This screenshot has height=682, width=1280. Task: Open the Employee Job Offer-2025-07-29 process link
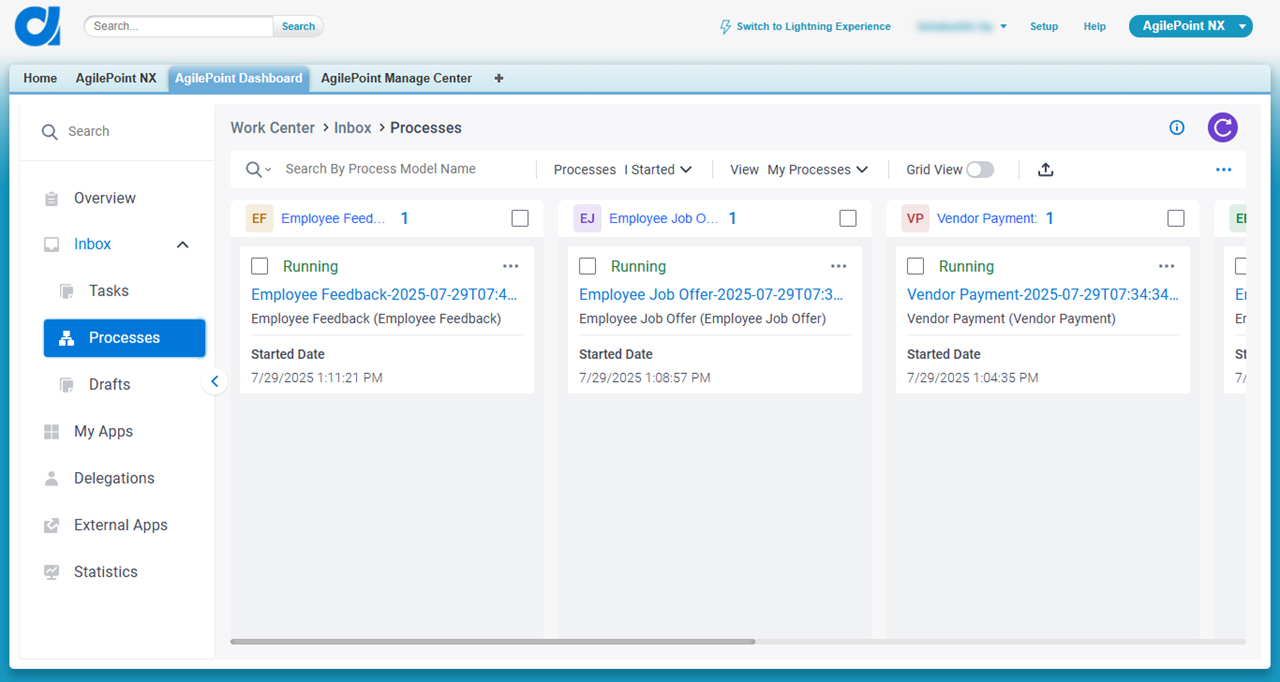click(x=711, y=295)
